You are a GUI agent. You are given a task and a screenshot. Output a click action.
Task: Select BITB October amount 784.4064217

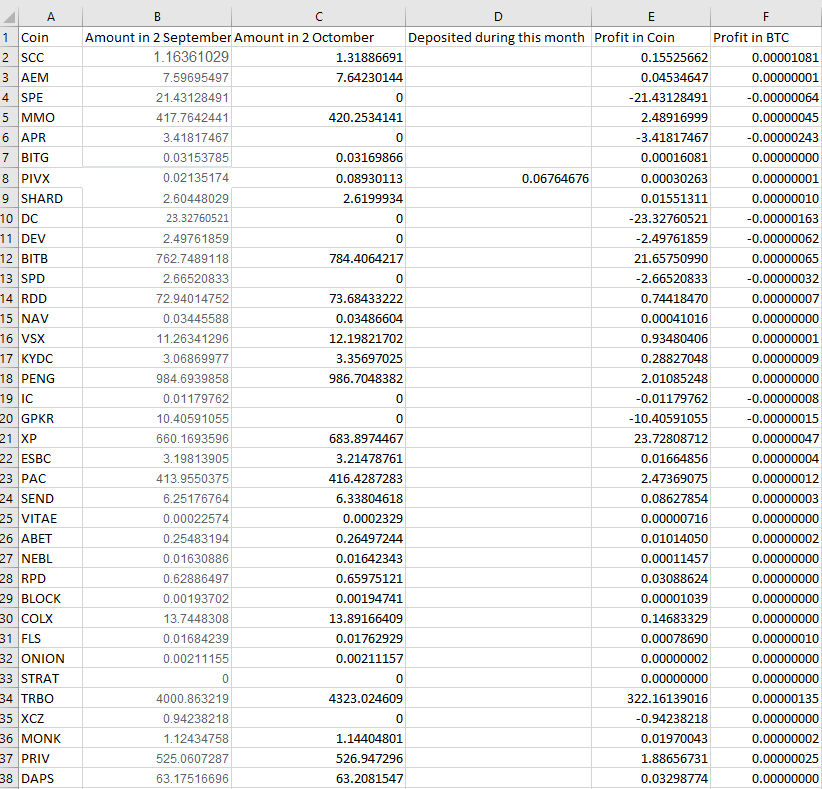point(318,258)
